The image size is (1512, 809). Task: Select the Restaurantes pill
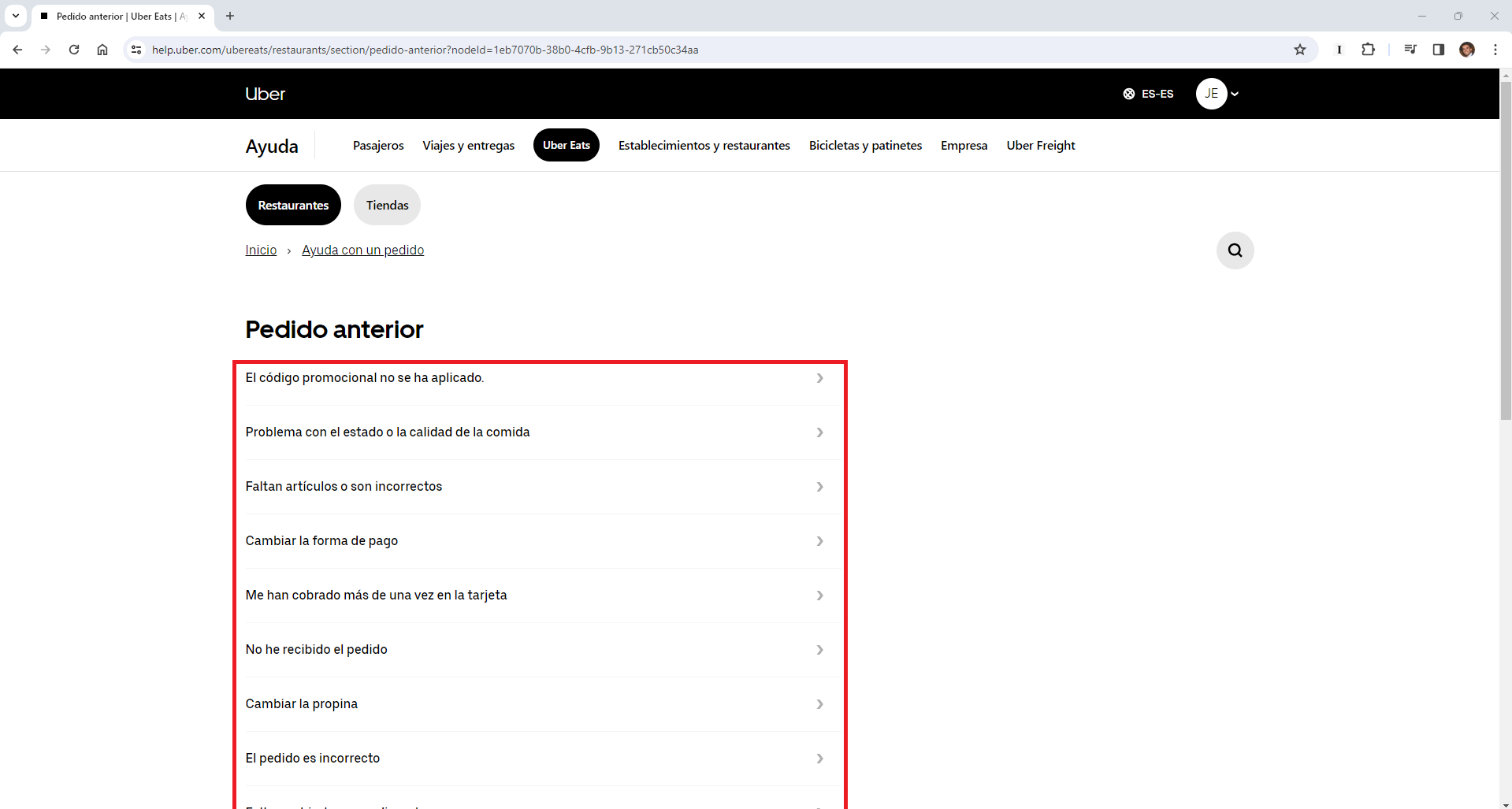pos(293,205)
